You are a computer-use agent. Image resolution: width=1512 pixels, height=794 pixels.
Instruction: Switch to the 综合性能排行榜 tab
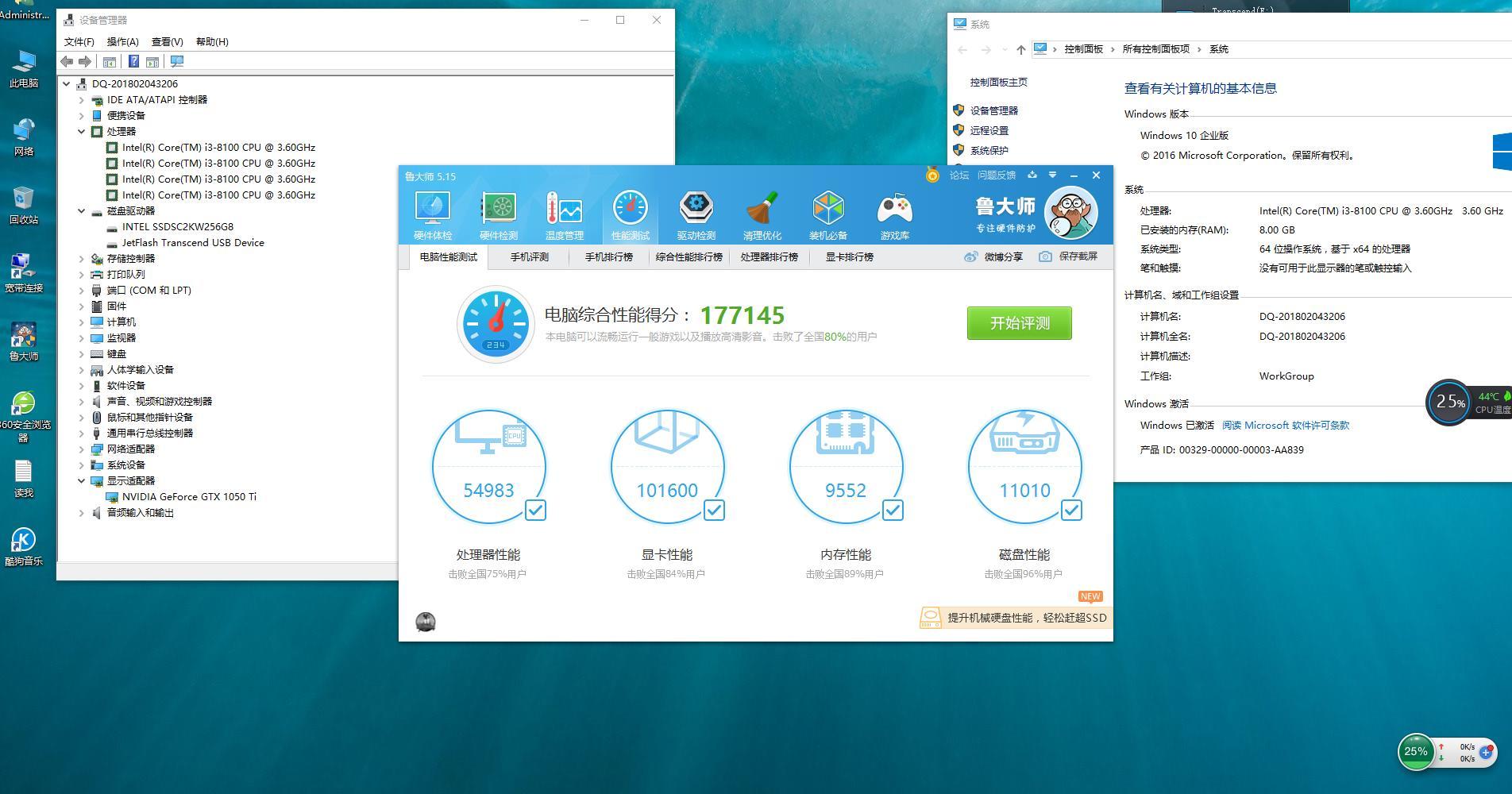(x=689, y=256)
